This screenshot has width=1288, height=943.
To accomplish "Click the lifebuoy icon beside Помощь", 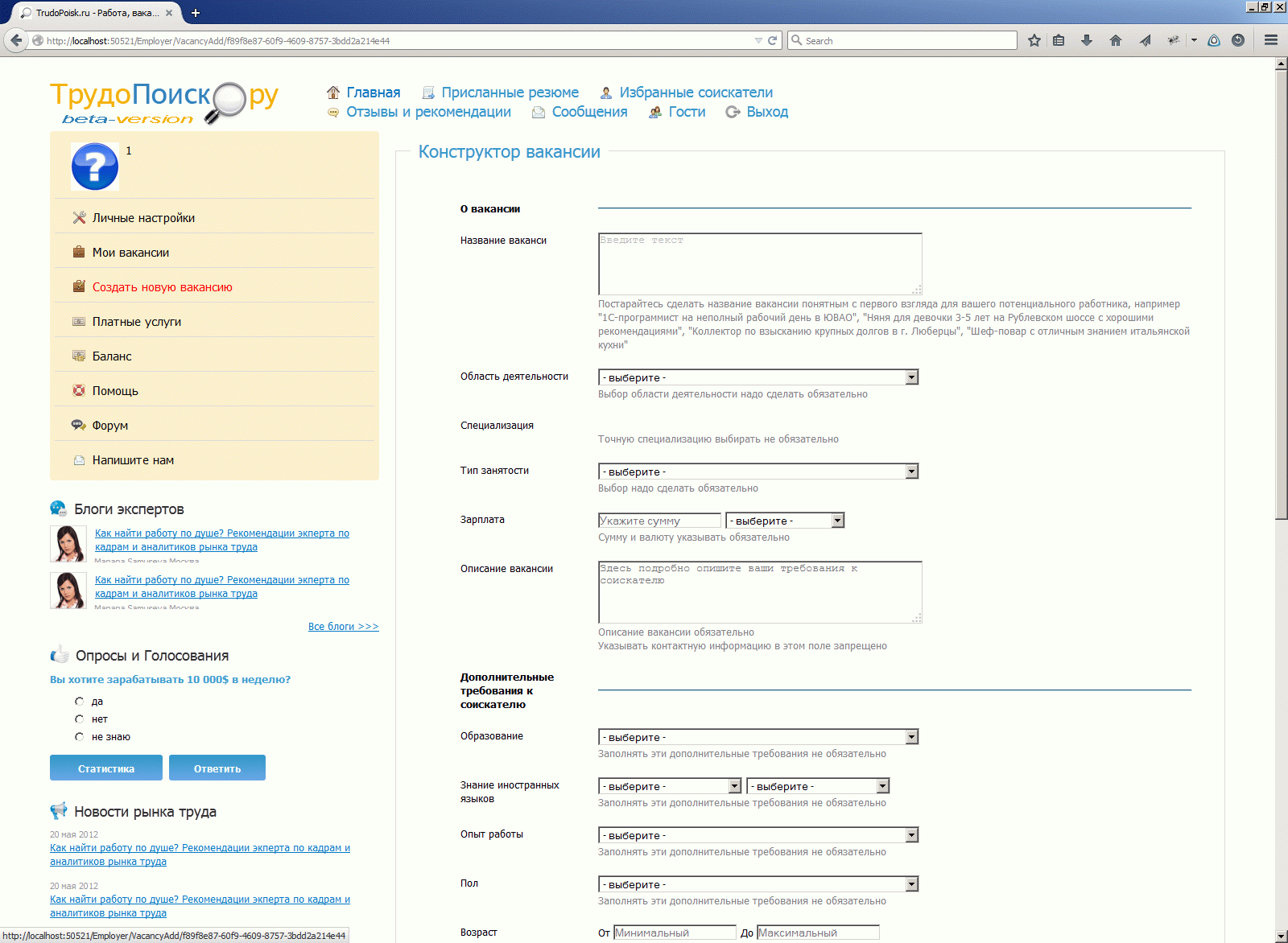I will pos(79,390).
